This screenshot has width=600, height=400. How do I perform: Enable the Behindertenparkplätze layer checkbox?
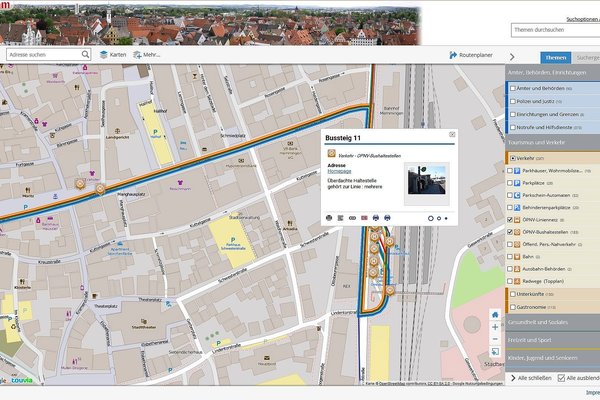(510, 207)
